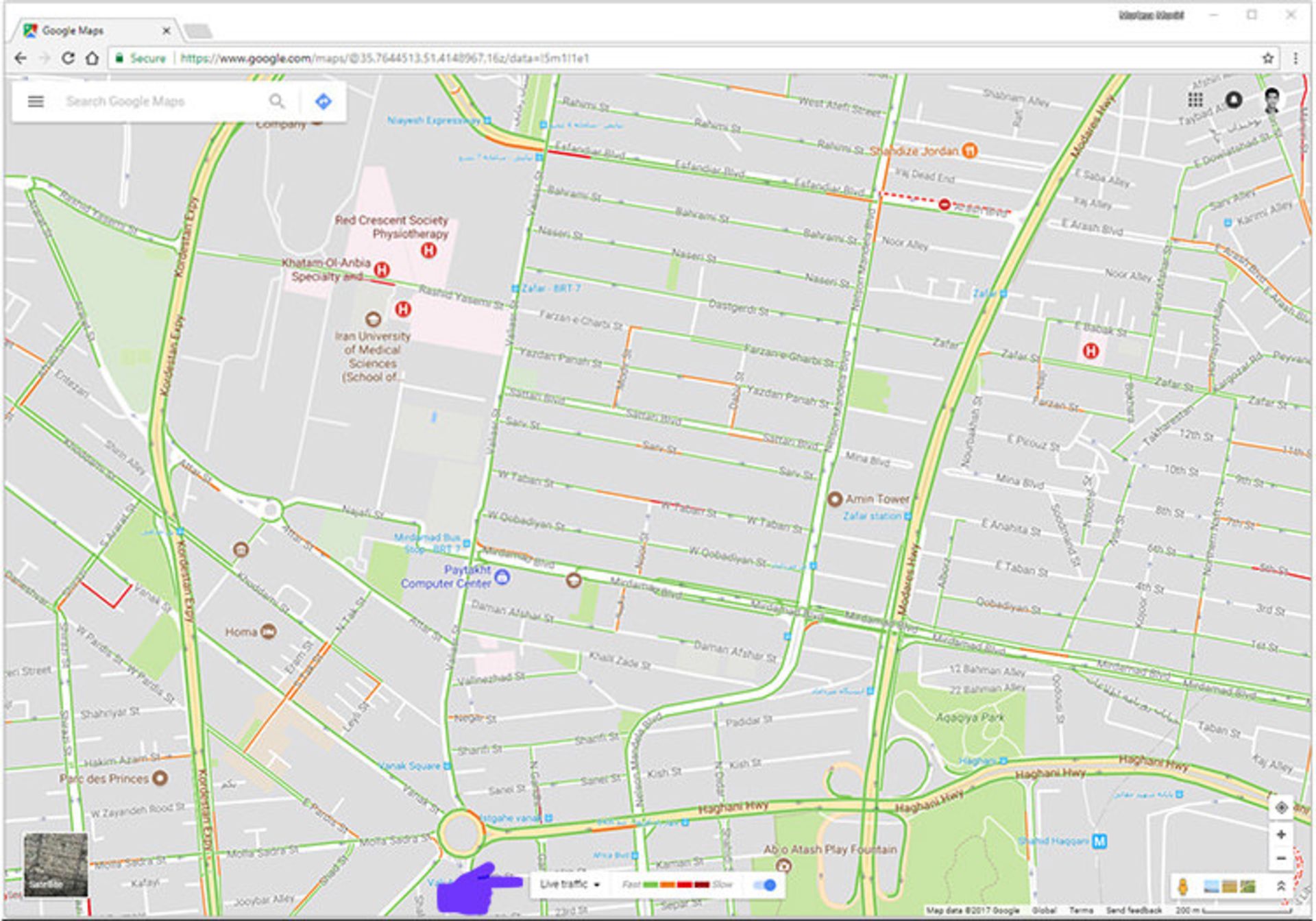
Task: Select the Street View pegman
Action: [1183, 887]
